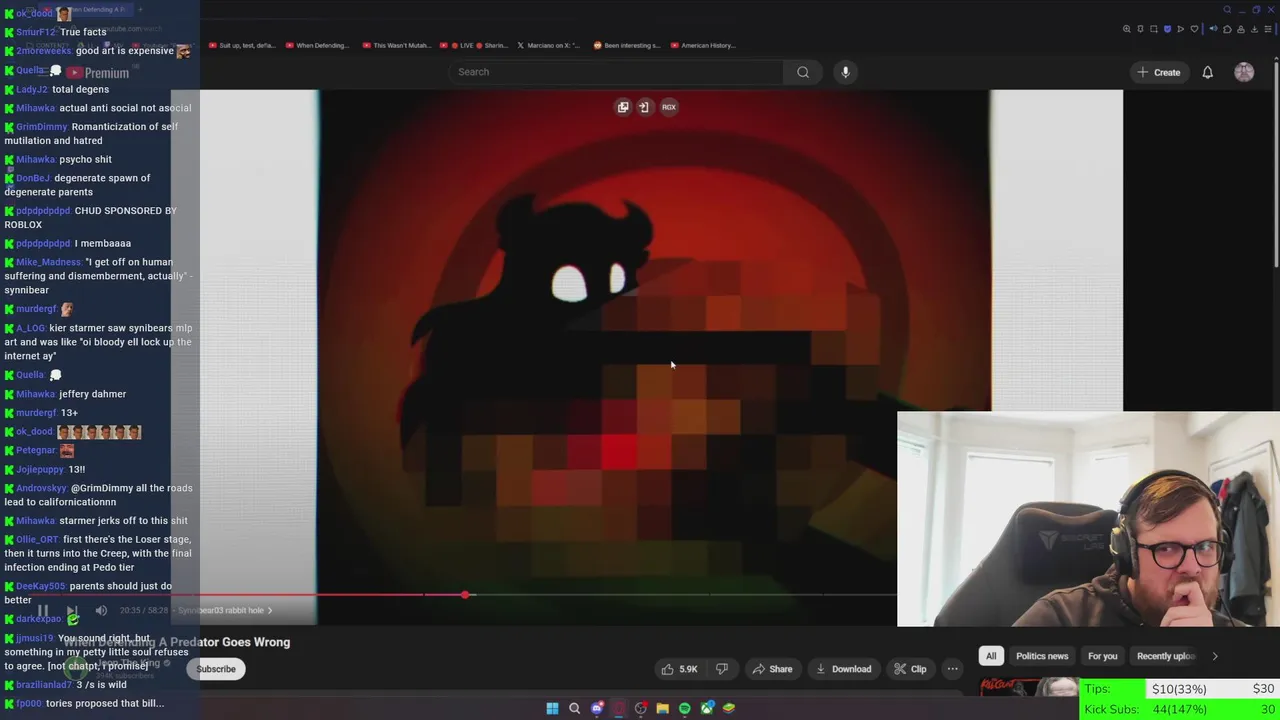Click the webcam overlay of streamer
This screenshot has width=1280, height=720.
(x=1088, y=519)
